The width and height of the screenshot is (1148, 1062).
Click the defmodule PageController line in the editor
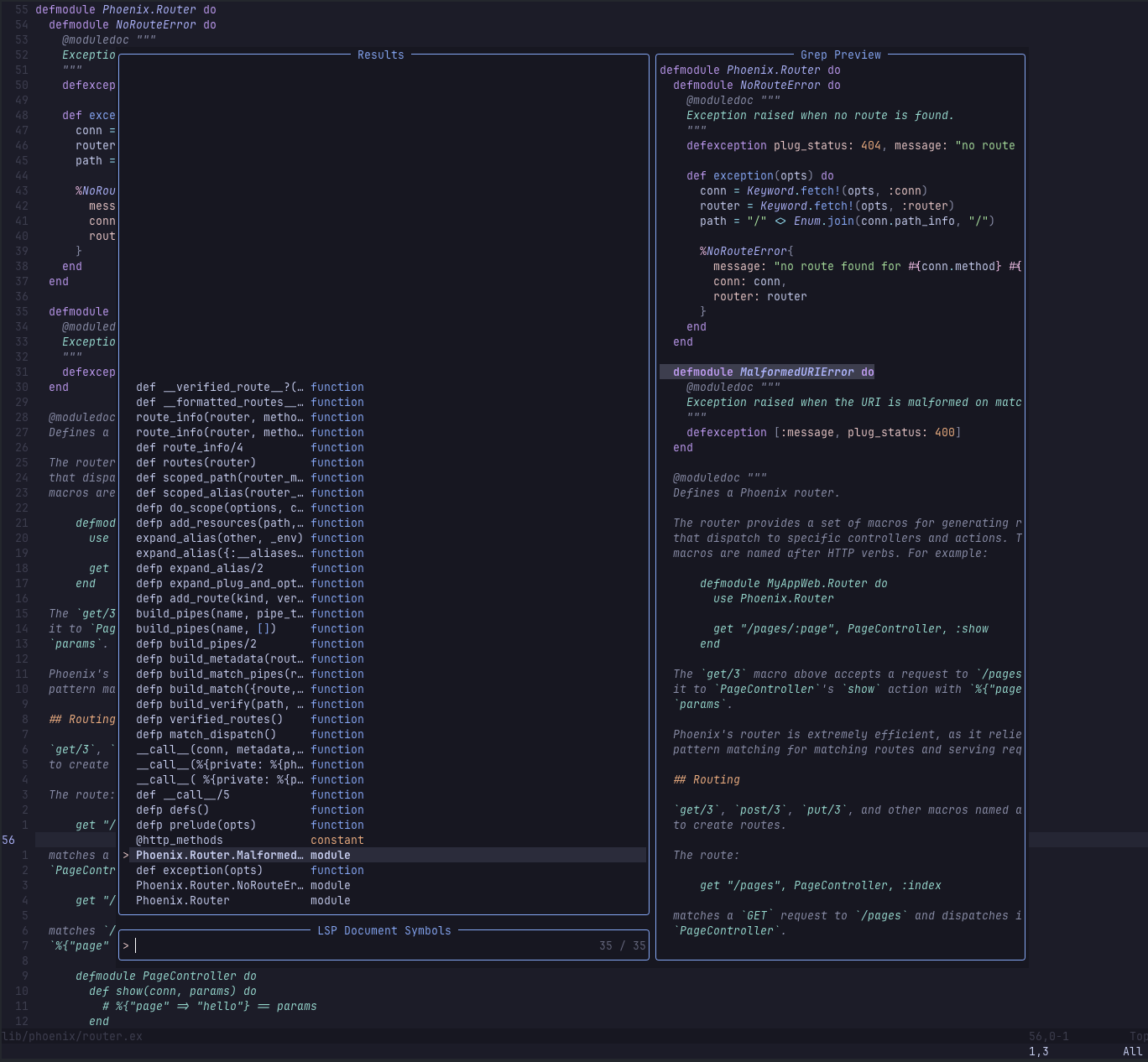point(166,976)
